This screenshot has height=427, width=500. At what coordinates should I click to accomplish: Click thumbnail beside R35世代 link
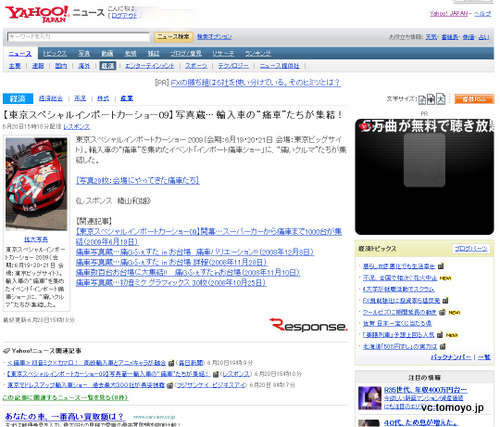369,398
